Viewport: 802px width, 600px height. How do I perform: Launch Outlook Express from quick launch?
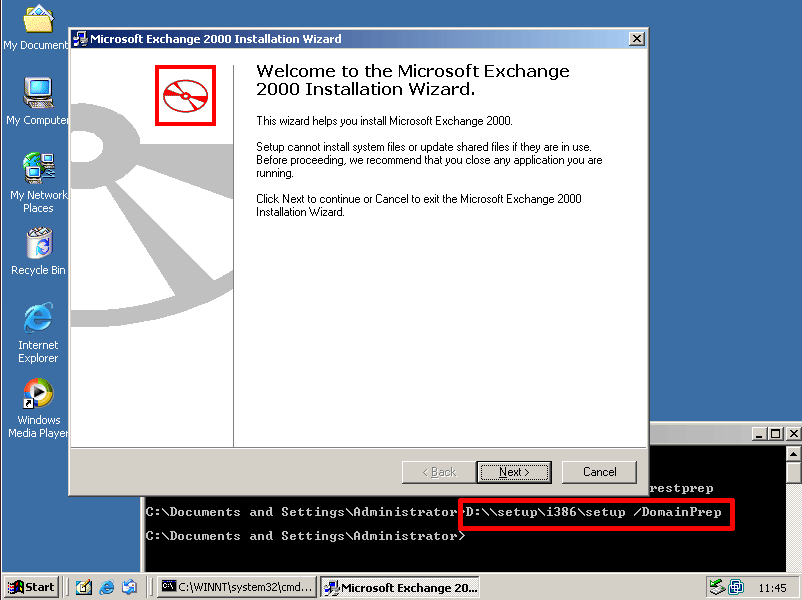[x=129, y=587]
